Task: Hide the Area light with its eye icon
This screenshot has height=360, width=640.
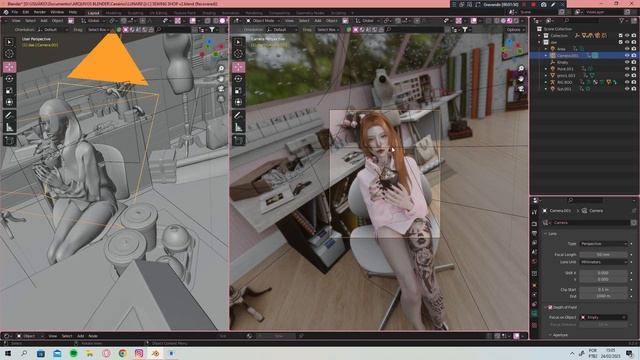Action: pos(627,49)
